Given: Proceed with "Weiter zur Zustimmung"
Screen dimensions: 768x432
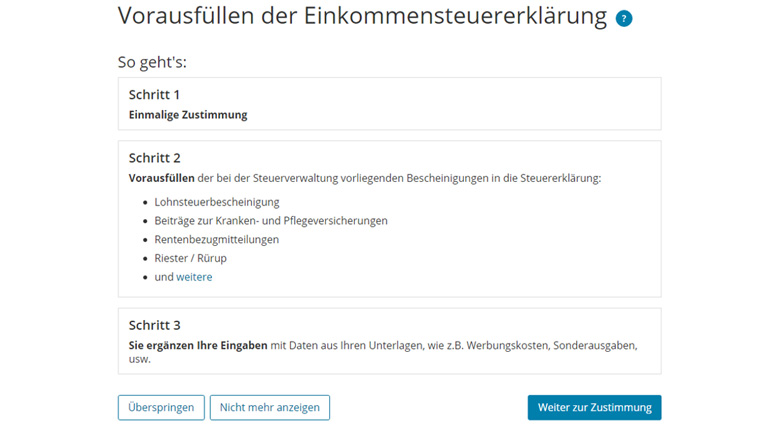Looking at the screenshot, I should tap(594, 408).
